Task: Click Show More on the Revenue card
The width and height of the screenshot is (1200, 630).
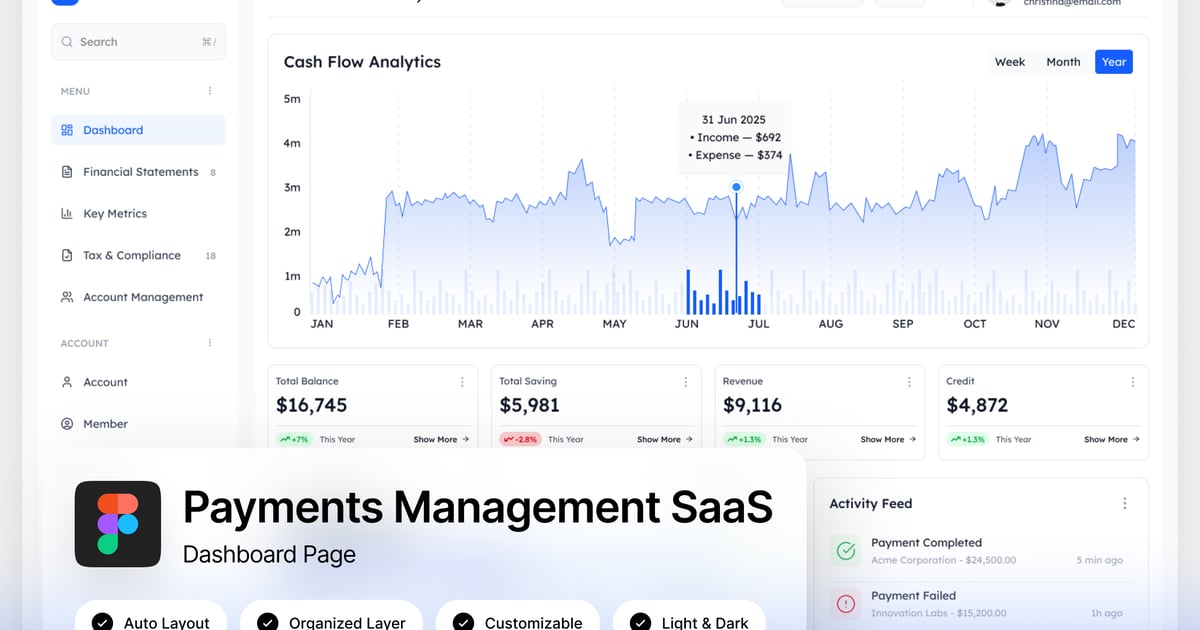Action: pos(883,439)
